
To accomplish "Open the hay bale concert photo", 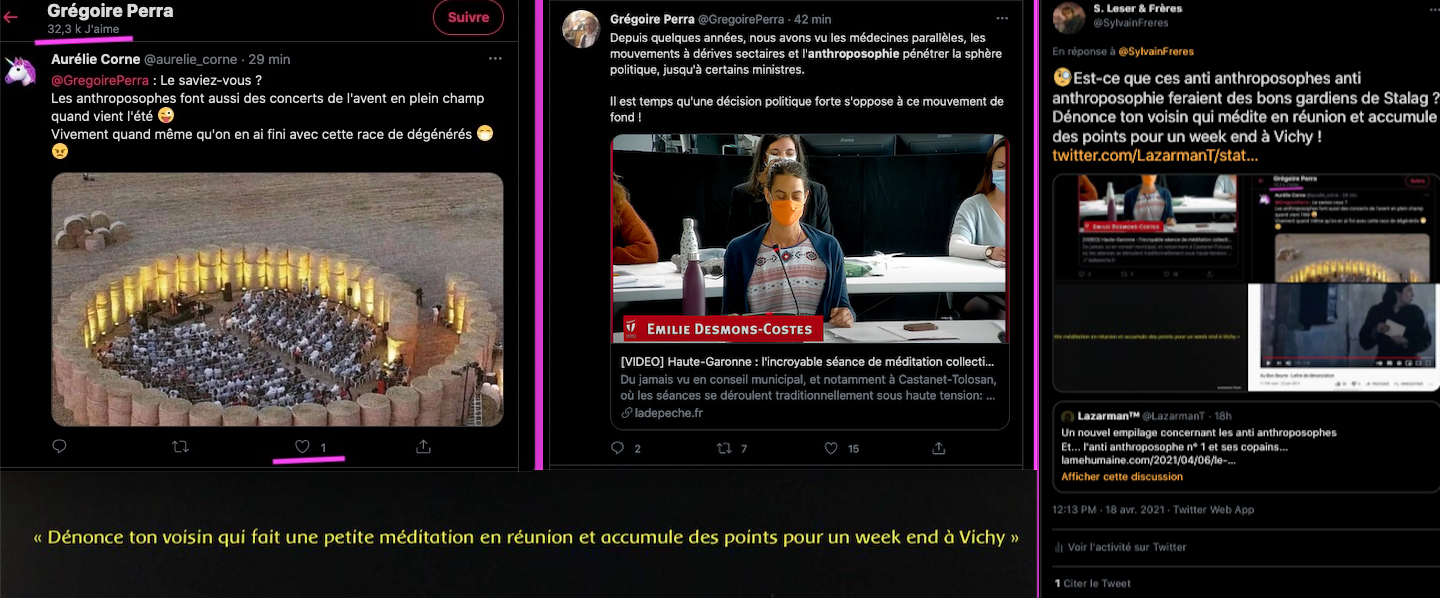I will [277, 299].
